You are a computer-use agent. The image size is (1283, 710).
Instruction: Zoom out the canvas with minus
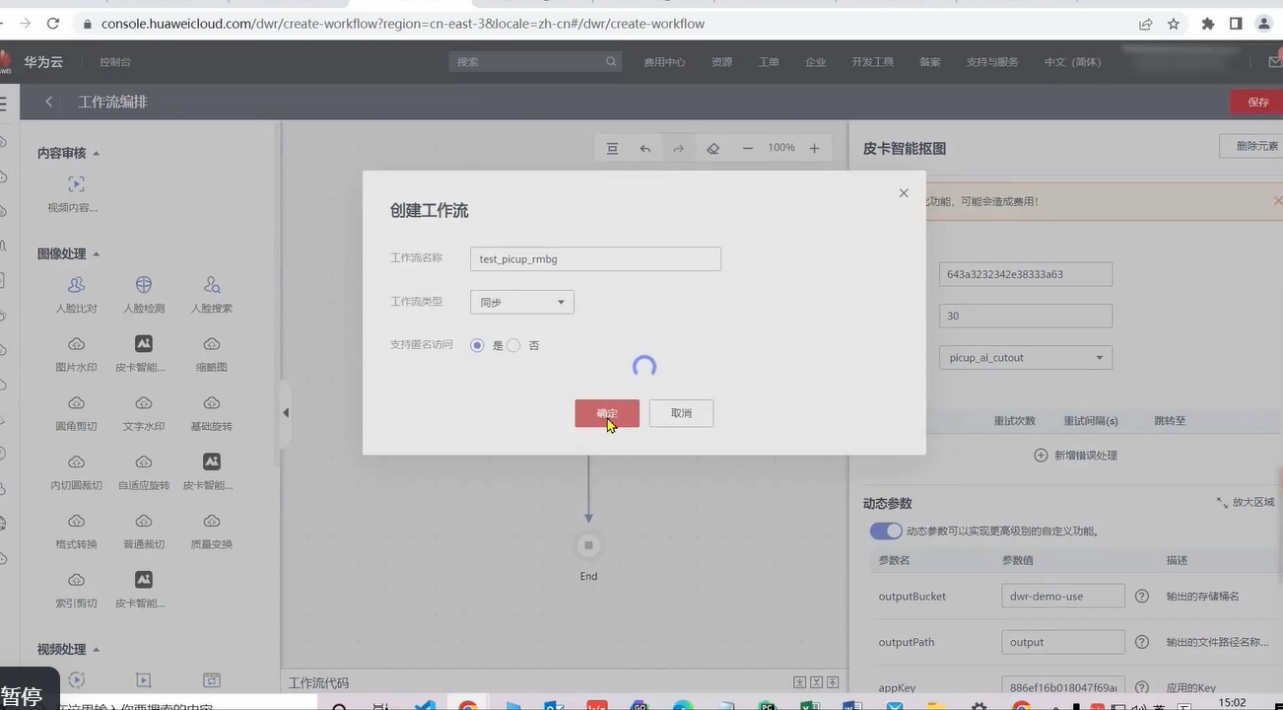(x=747, y=148)
